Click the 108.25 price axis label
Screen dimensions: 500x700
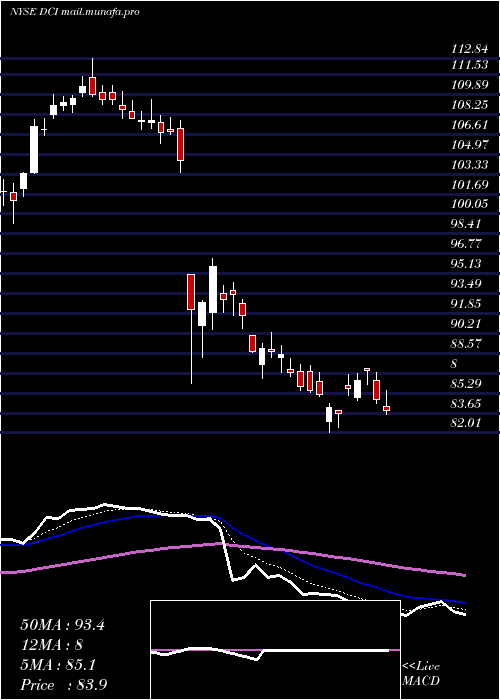coord(468,105)
